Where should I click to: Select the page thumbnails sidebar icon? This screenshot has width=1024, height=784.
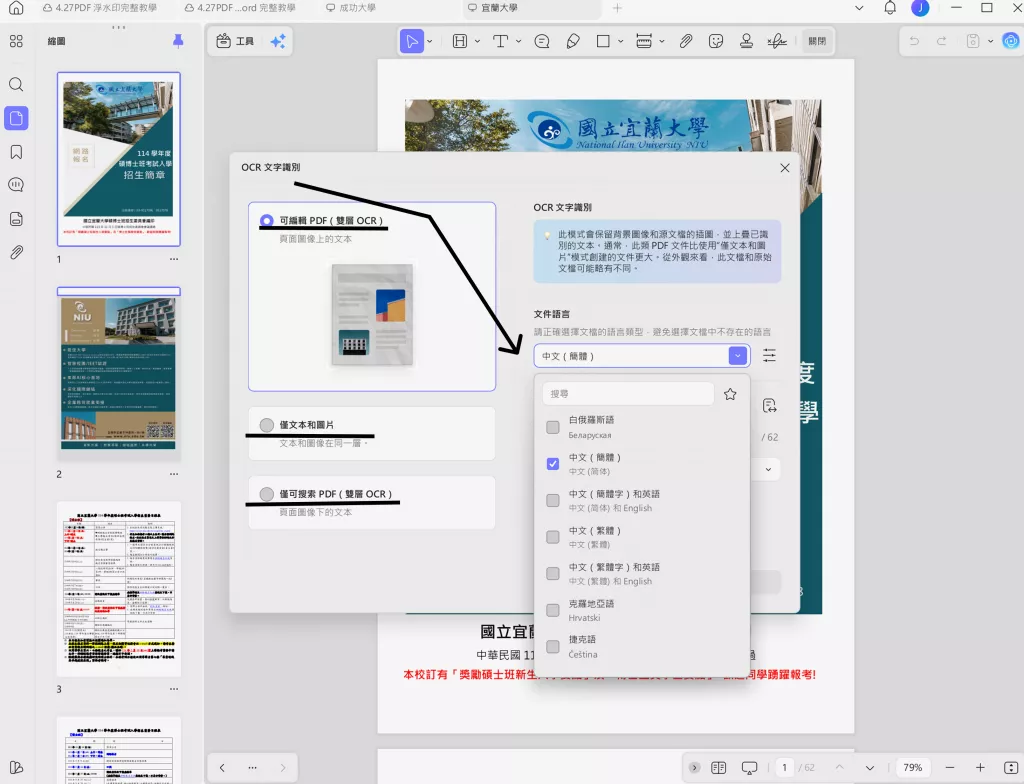pyautogui.click(x=16, y=118)
